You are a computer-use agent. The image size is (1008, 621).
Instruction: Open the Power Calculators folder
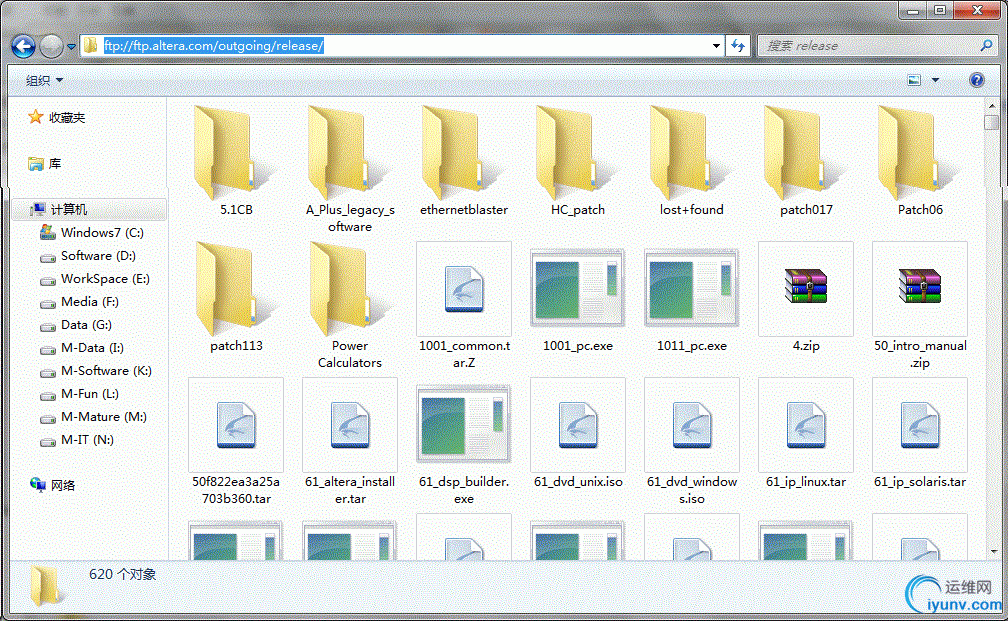(350, 305)
